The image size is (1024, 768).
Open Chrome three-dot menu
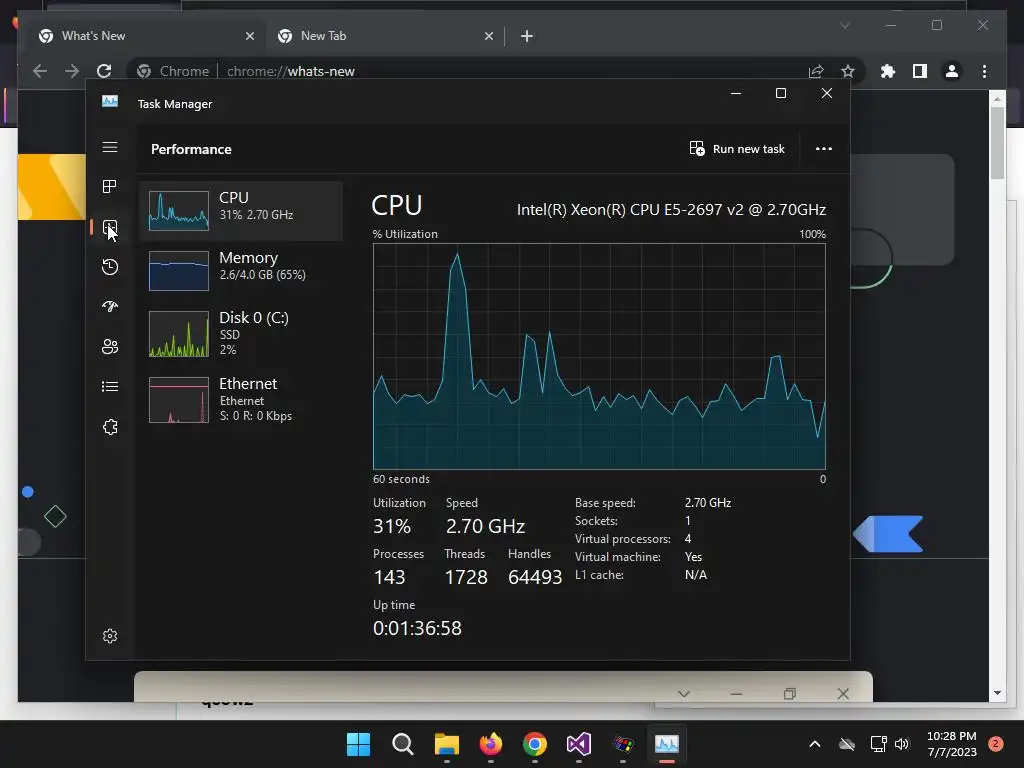984,71
